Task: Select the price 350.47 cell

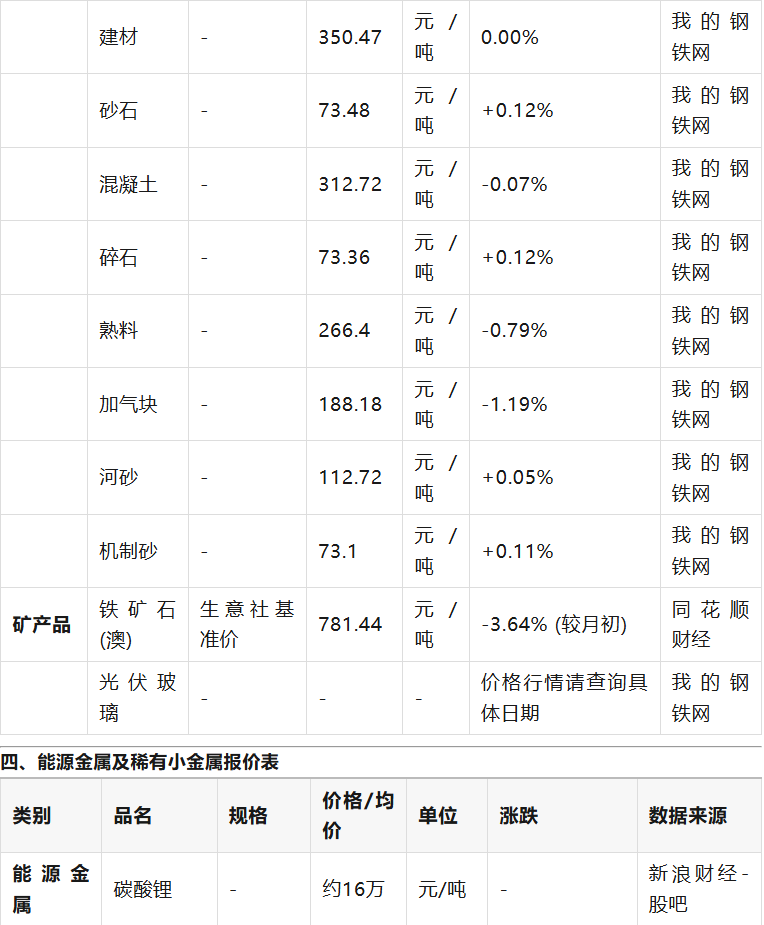Action: click(x=350, y=37)
